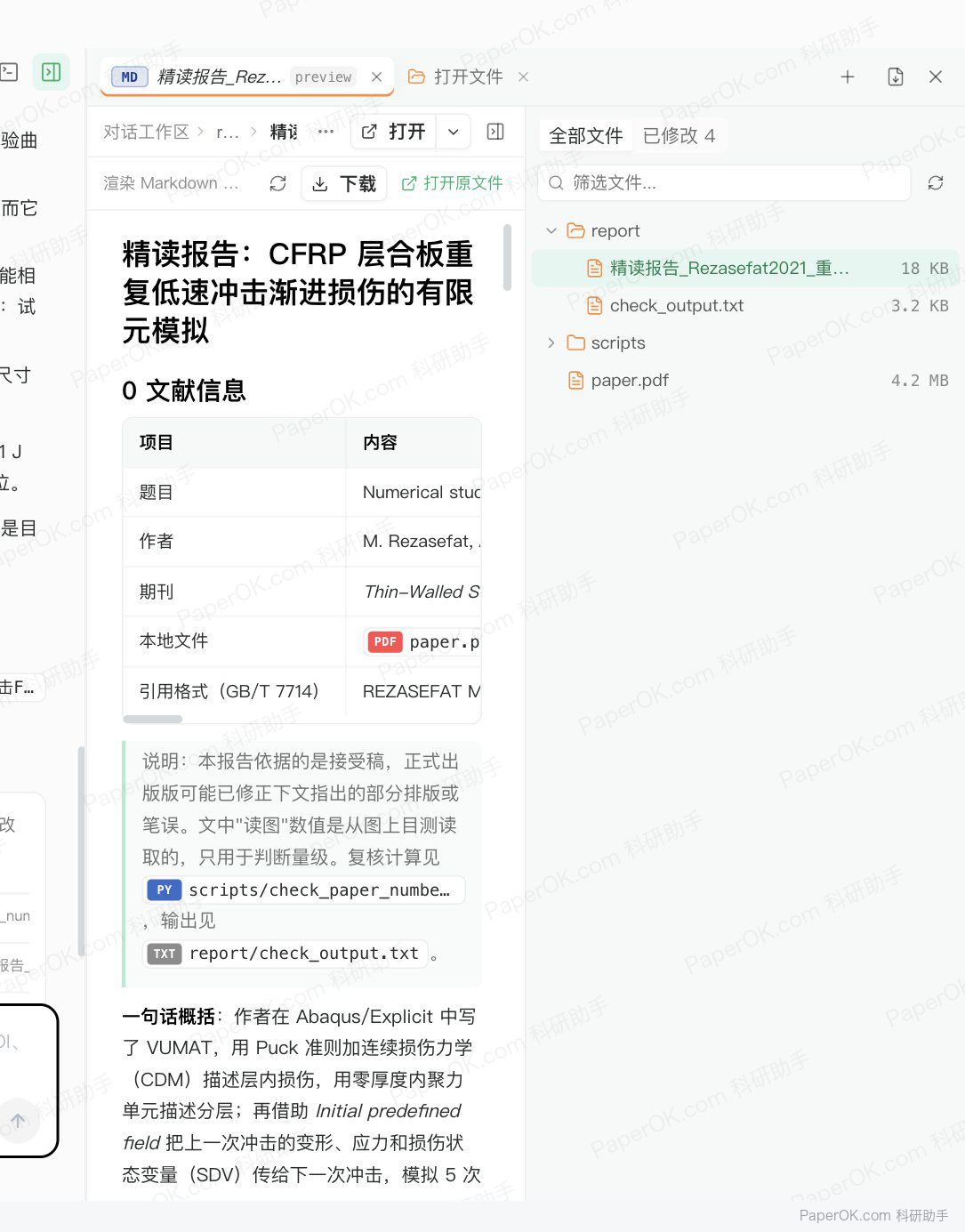
Task: Click the Thin-Walled S journal cell
Action: pos(414,592)
